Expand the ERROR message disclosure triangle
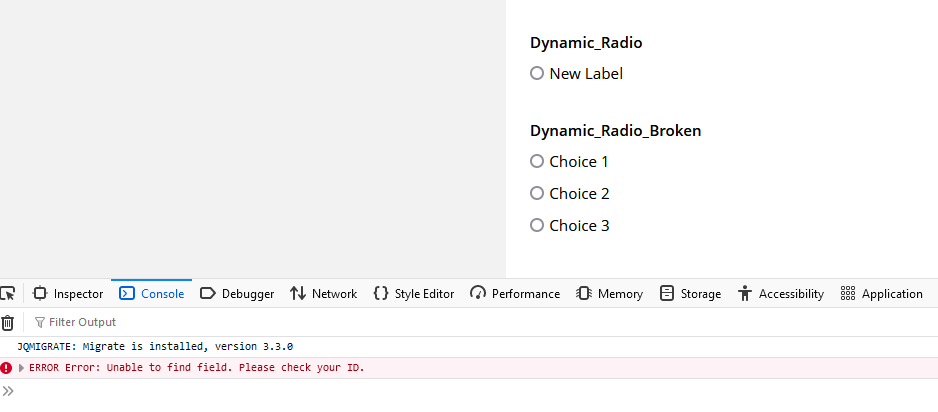938x412 pixels. (22, 368)
